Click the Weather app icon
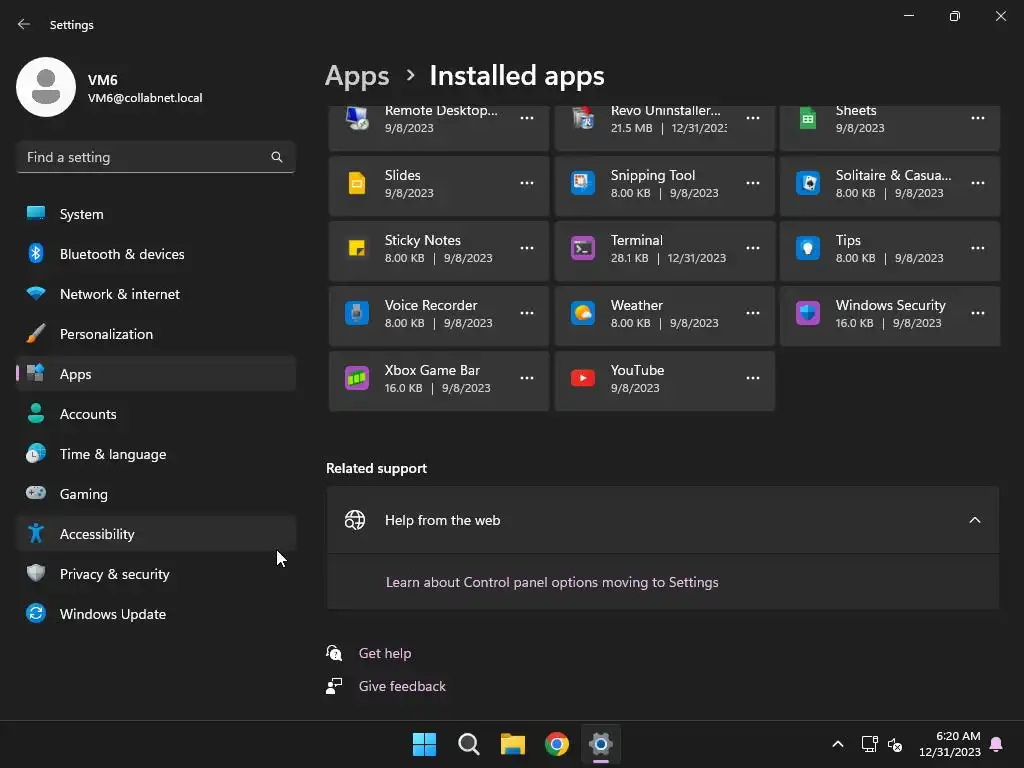 click(582, 314)
